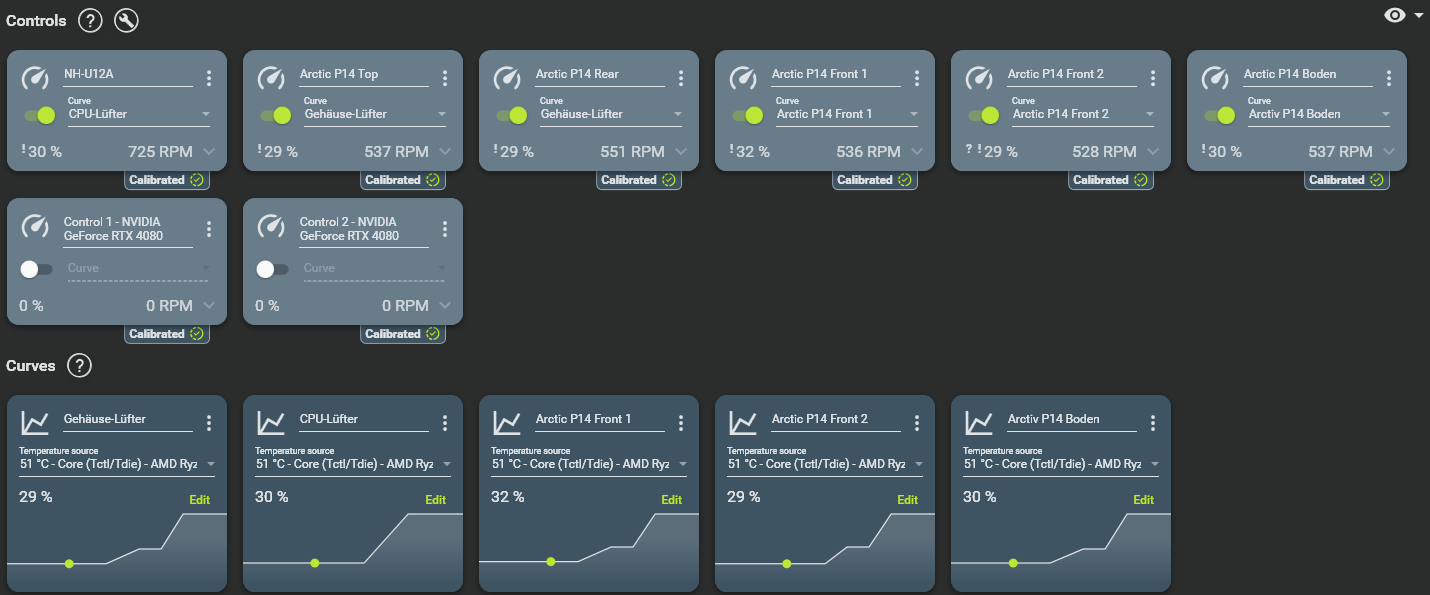The image size is (1430, 595).
Task: Expand the 528 RPM chevron on Arctic P14 Front 2
Action: click(x=1153, y=152)
